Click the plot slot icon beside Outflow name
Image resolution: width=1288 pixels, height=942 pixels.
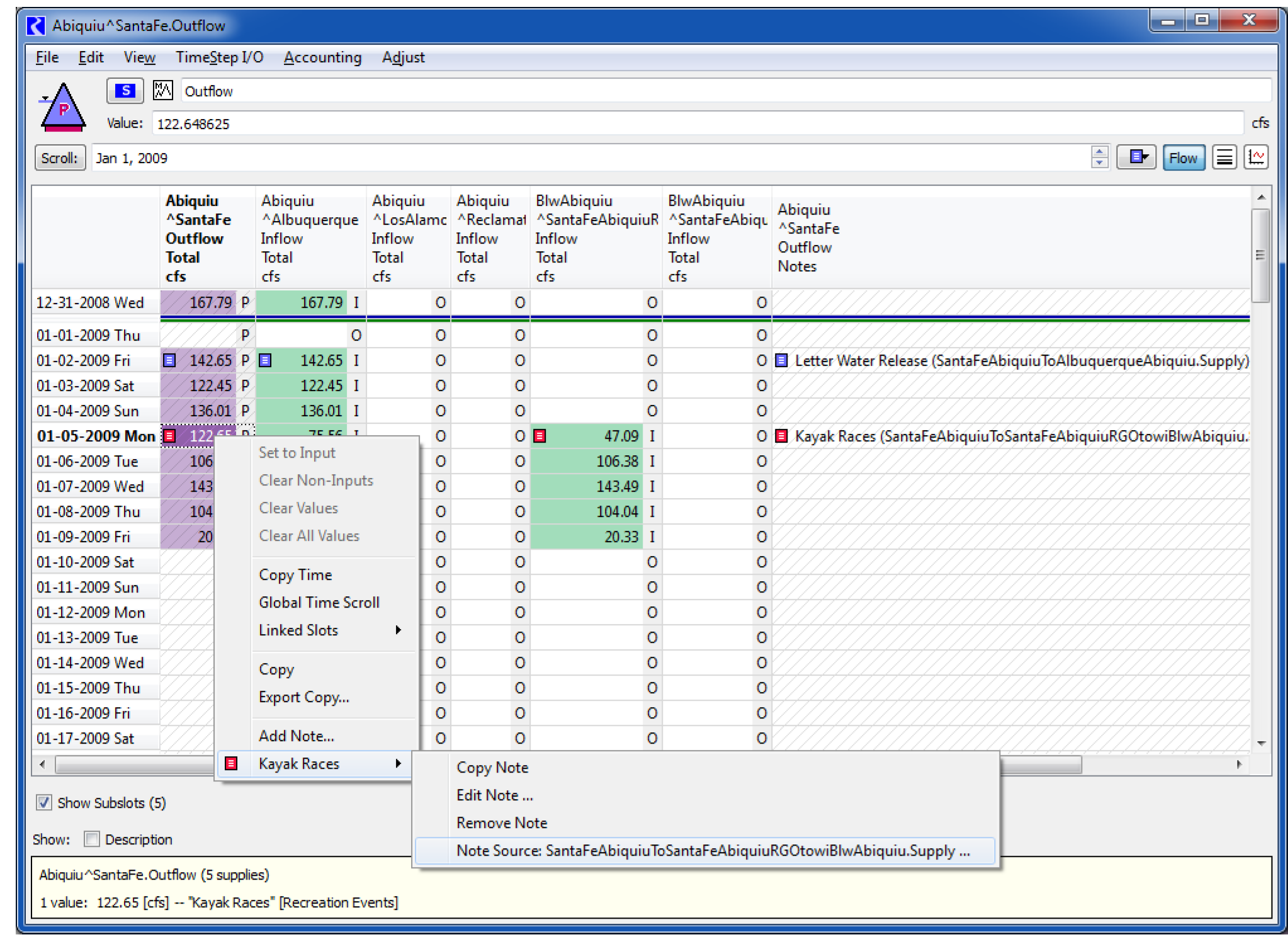click(x=162, y=91)
